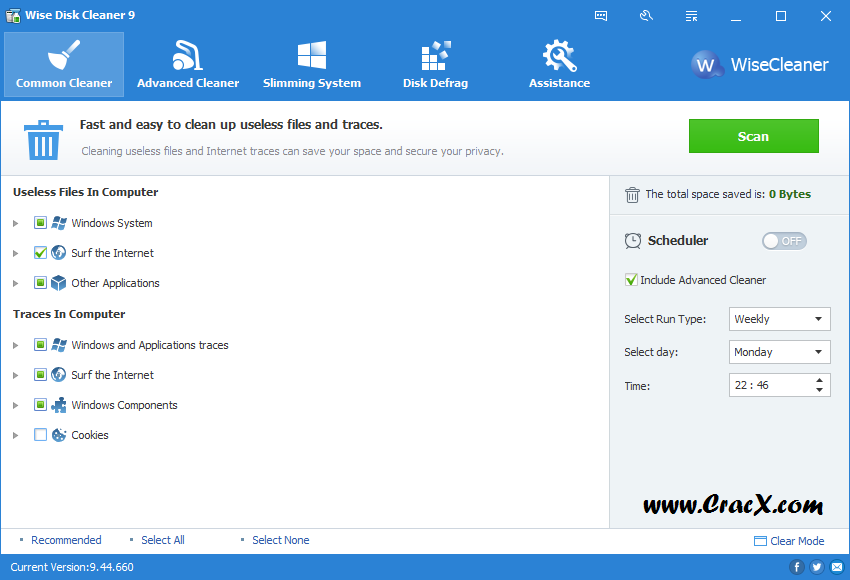Click the globe icon for Traces Surf the Internet

59,375
